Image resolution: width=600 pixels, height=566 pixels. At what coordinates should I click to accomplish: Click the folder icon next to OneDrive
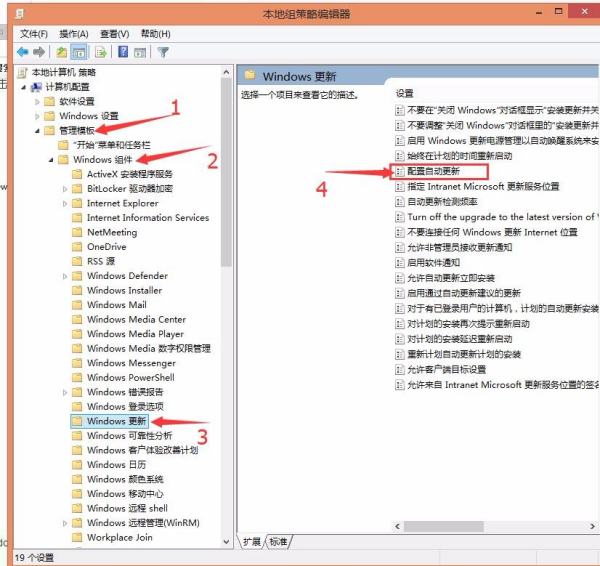click(77, 247)
